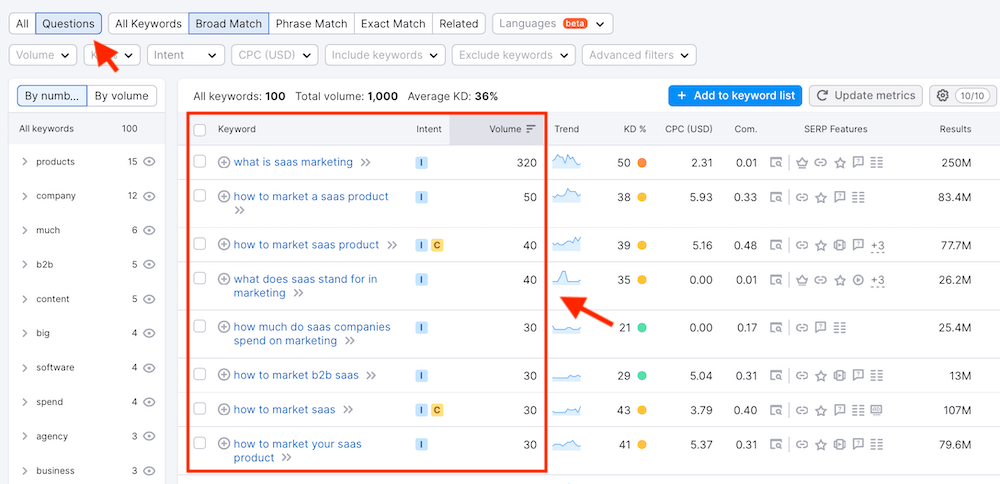Screen dimensions: 1000x484
Task: Switch to the Questions tab
Action: (x=68, y=23)
